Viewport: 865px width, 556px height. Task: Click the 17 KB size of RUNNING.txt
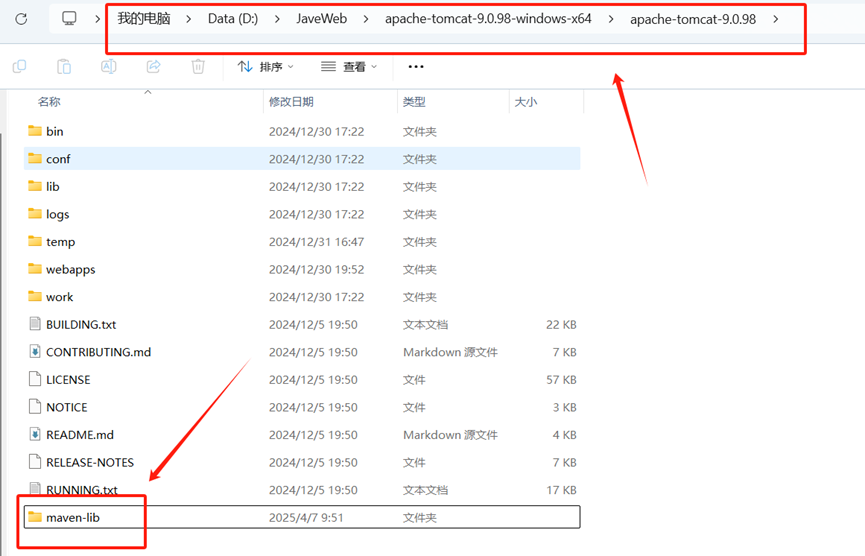pos(561,490)
